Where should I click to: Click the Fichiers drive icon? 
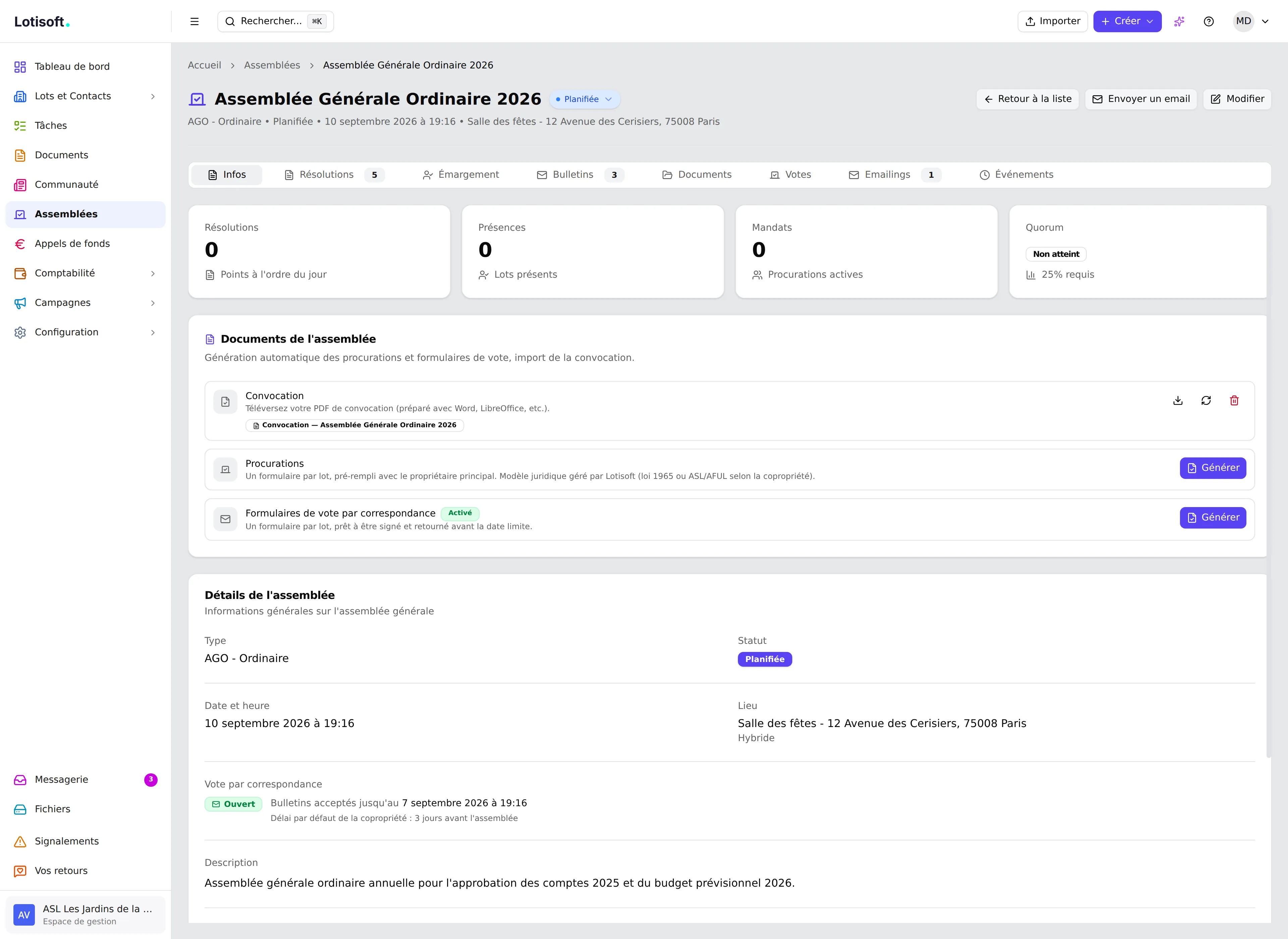click(x=20, y=810)
